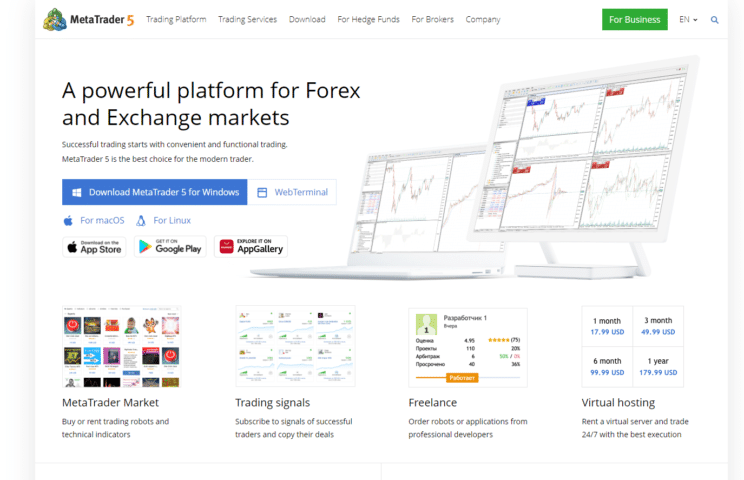The image size is (744, 480).
Task: Click the MetaTrader Market heading
Action: pyautogui.click(x=110, y=403)
